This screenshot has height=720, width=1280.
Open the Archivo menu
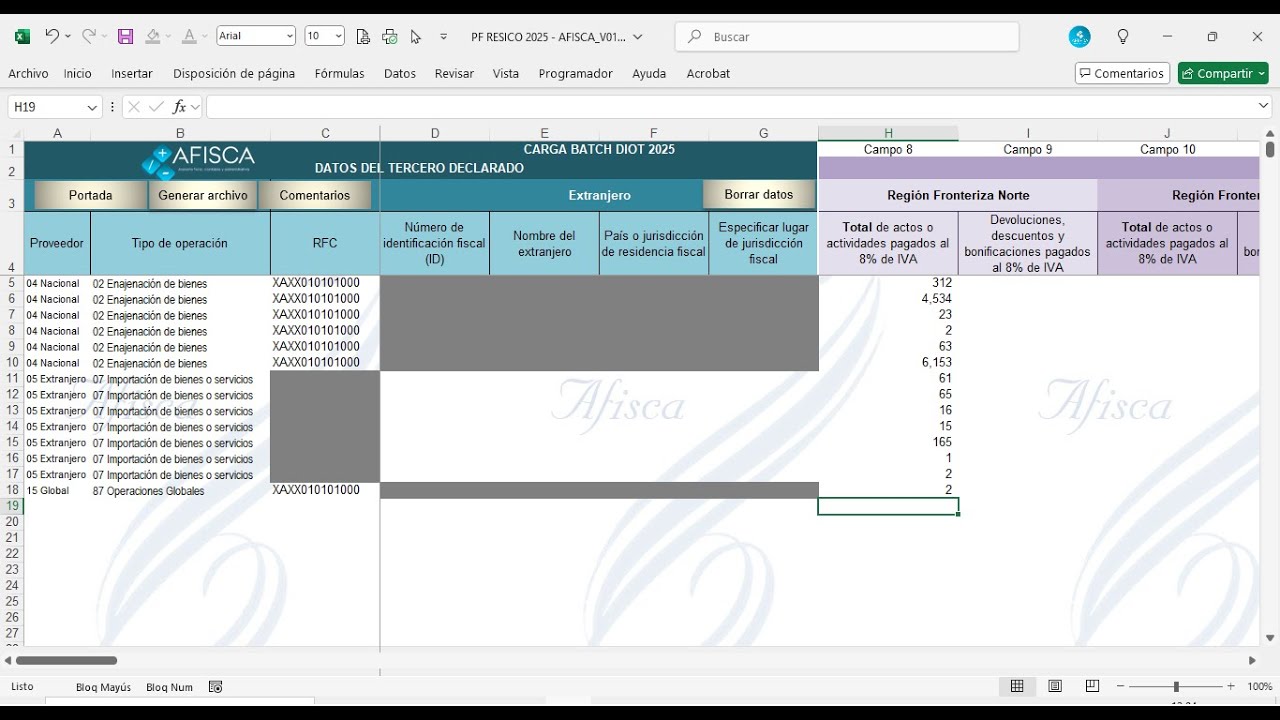[x=28, y=73]
